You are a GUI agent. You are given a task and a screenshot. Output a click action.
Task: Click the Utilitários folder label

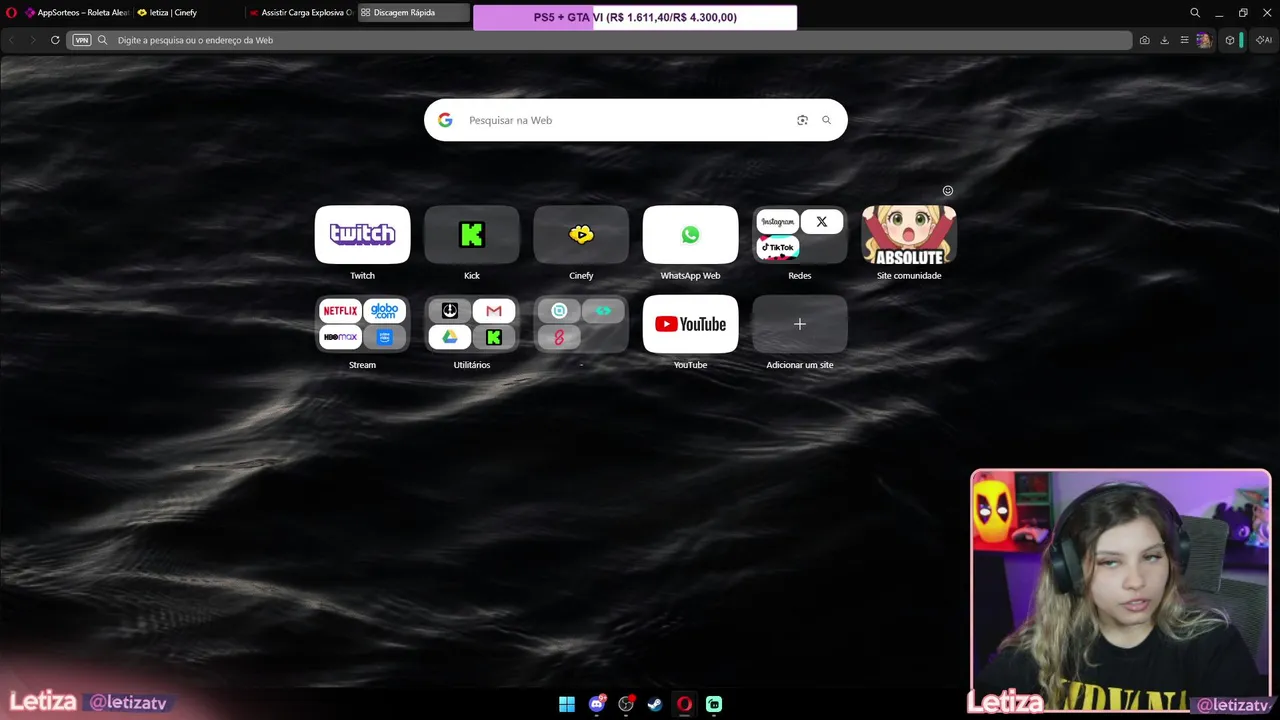point(472,365)
